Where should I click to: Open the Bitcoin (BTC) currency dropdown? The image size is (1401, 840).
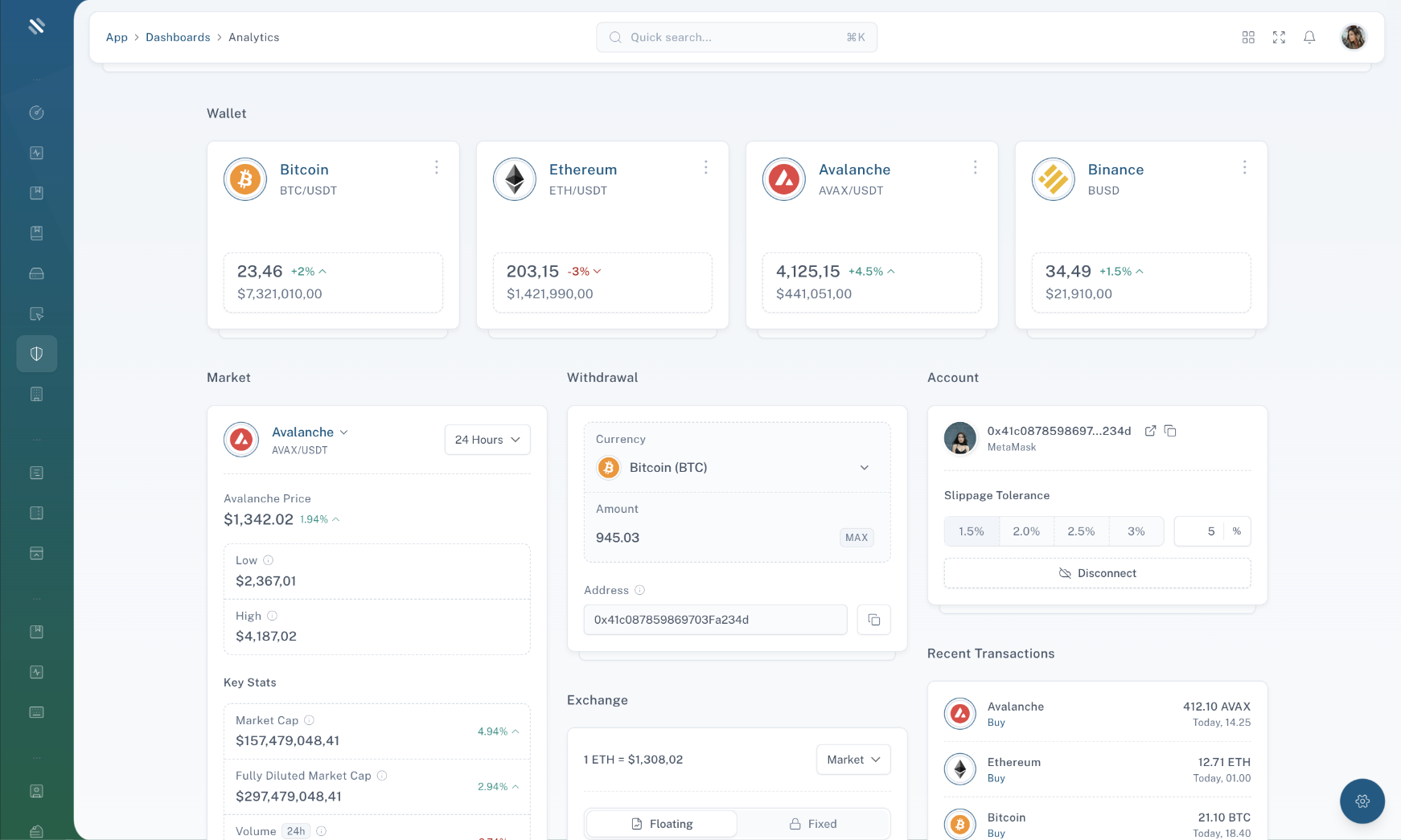(737, 467)
